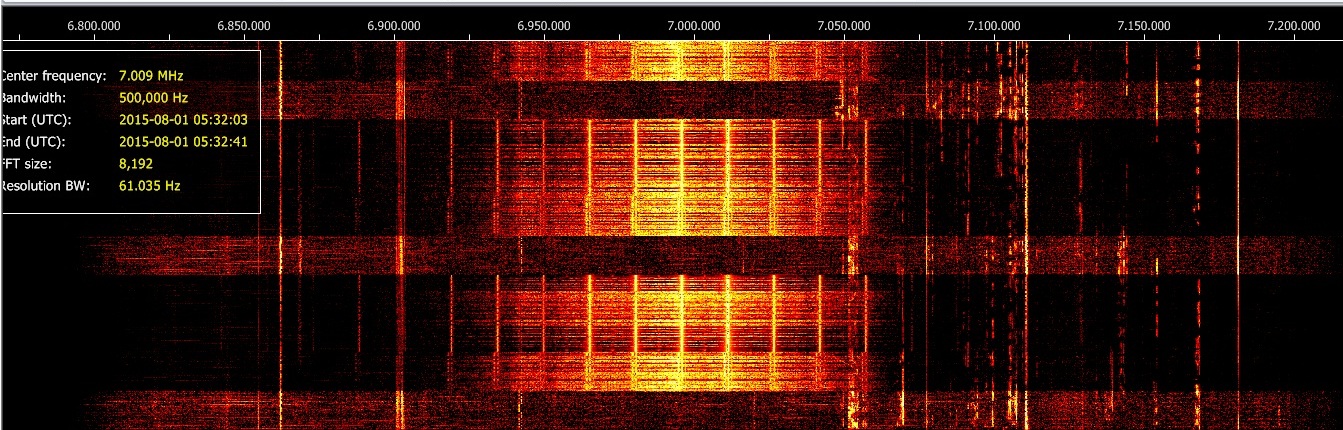This screenshot has height=430, width=1343.
Task: Click the 7.050.000 frequency axis label
Action: click(844, 25)
